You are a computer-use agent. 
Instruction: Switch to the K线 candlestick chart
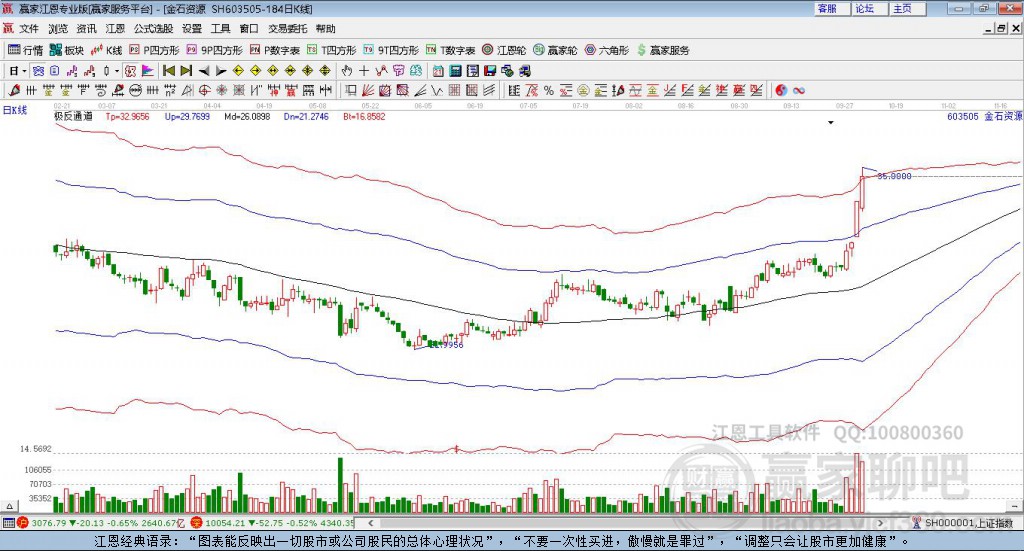tap(106, 50)
